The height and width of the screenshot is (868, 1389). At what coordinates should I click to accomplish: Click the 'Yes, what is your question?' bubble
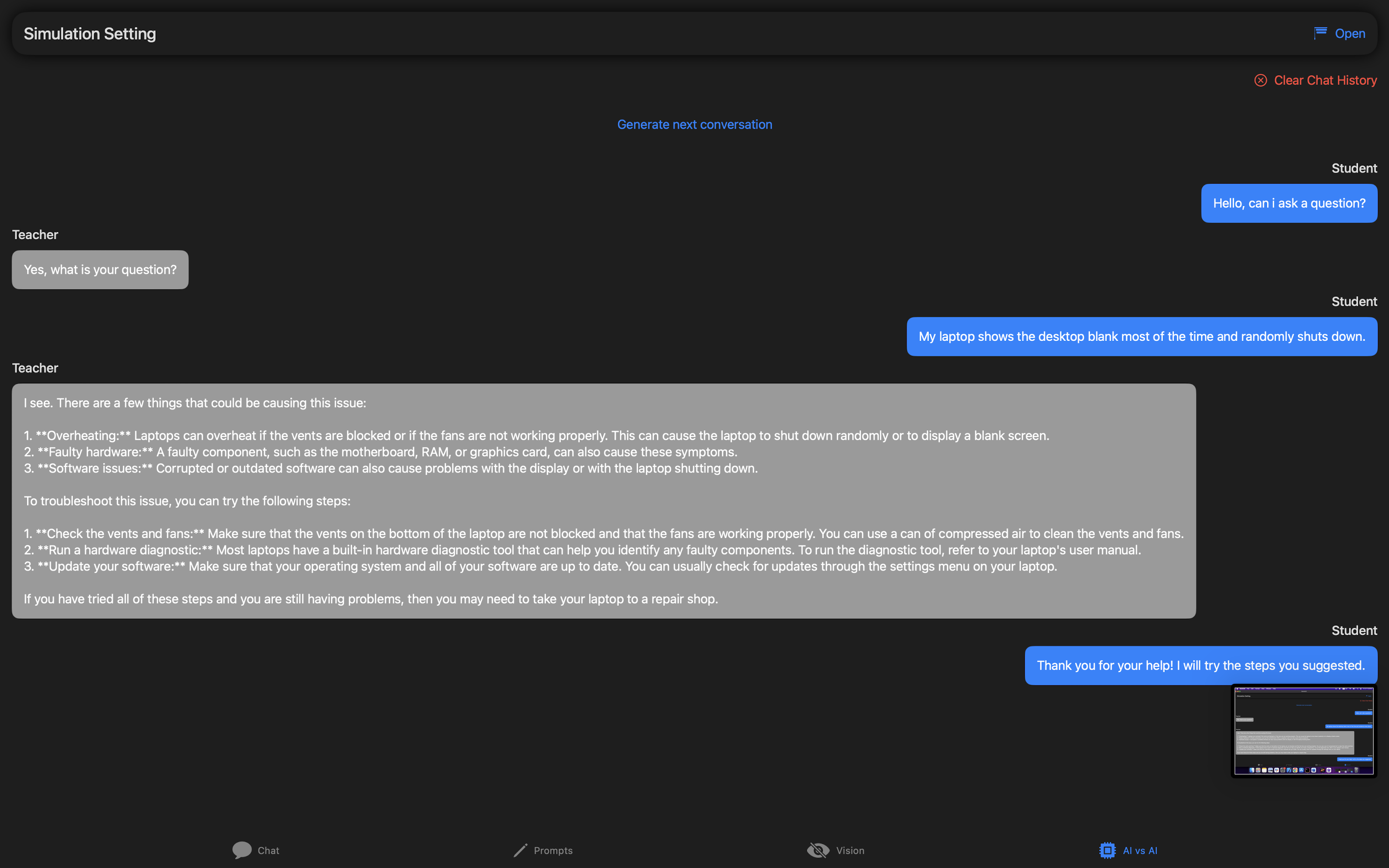pos(100,270)
